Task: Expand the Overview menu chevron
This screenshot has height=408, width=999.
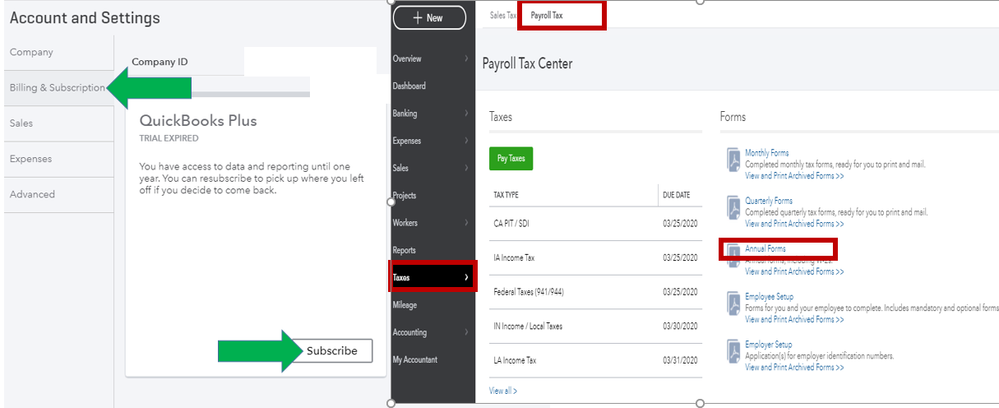Action: [466, 59]
